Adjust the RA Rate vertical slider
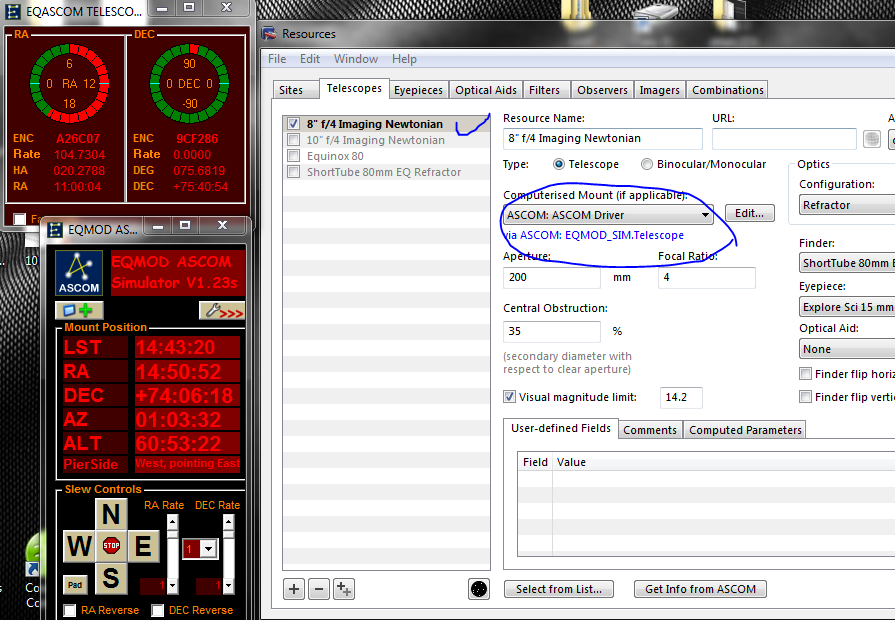Image resolution: width=895 pixels, height=620 pixels. (172, 554)
